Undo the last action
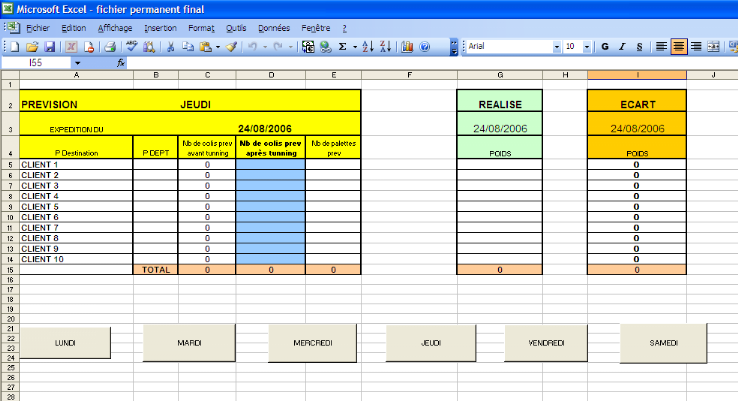Image resolution: width=738 pixels, height=401 pixels. click(x=253, y=47)
